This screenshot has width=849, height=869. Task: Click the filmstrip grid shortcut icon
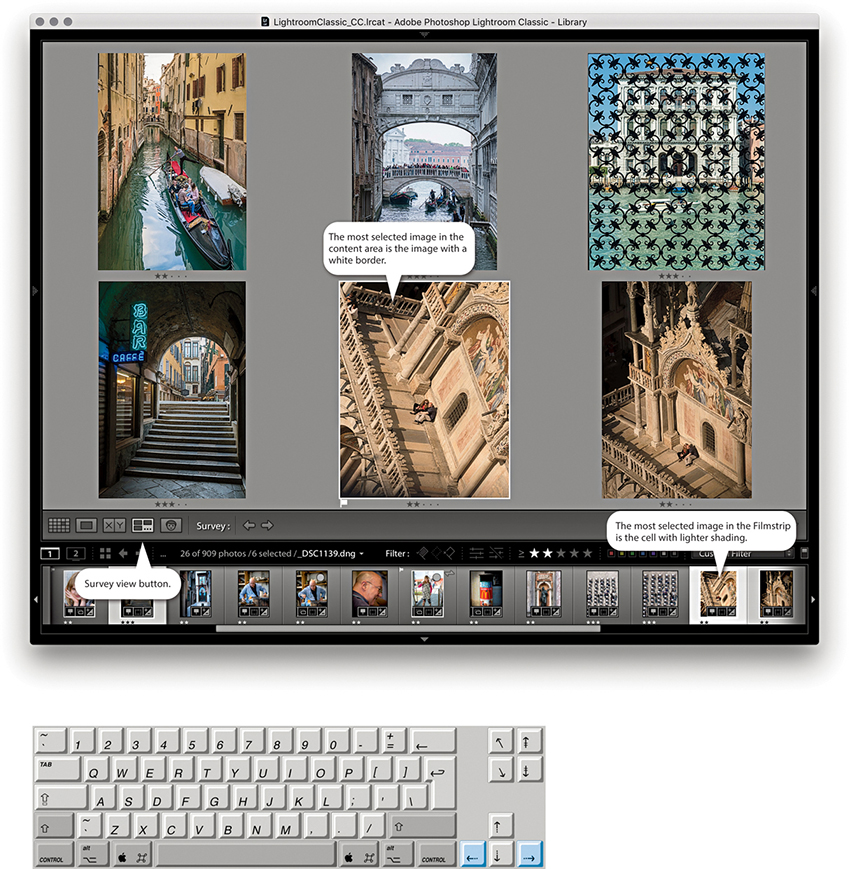pyautogui.click(x=105, y=553)
